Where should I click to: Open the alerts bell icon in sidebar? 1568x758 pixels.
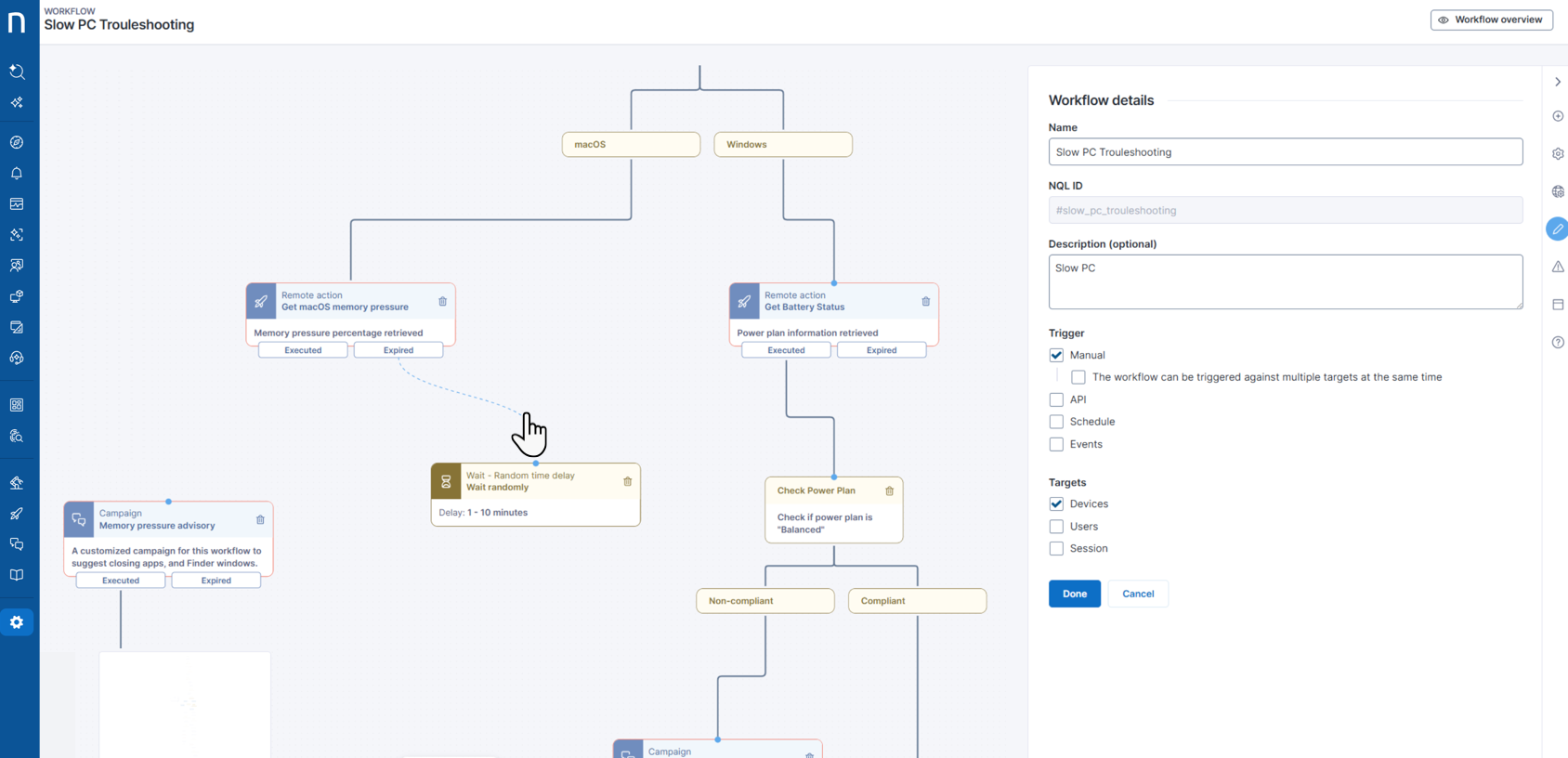[17, 174]
